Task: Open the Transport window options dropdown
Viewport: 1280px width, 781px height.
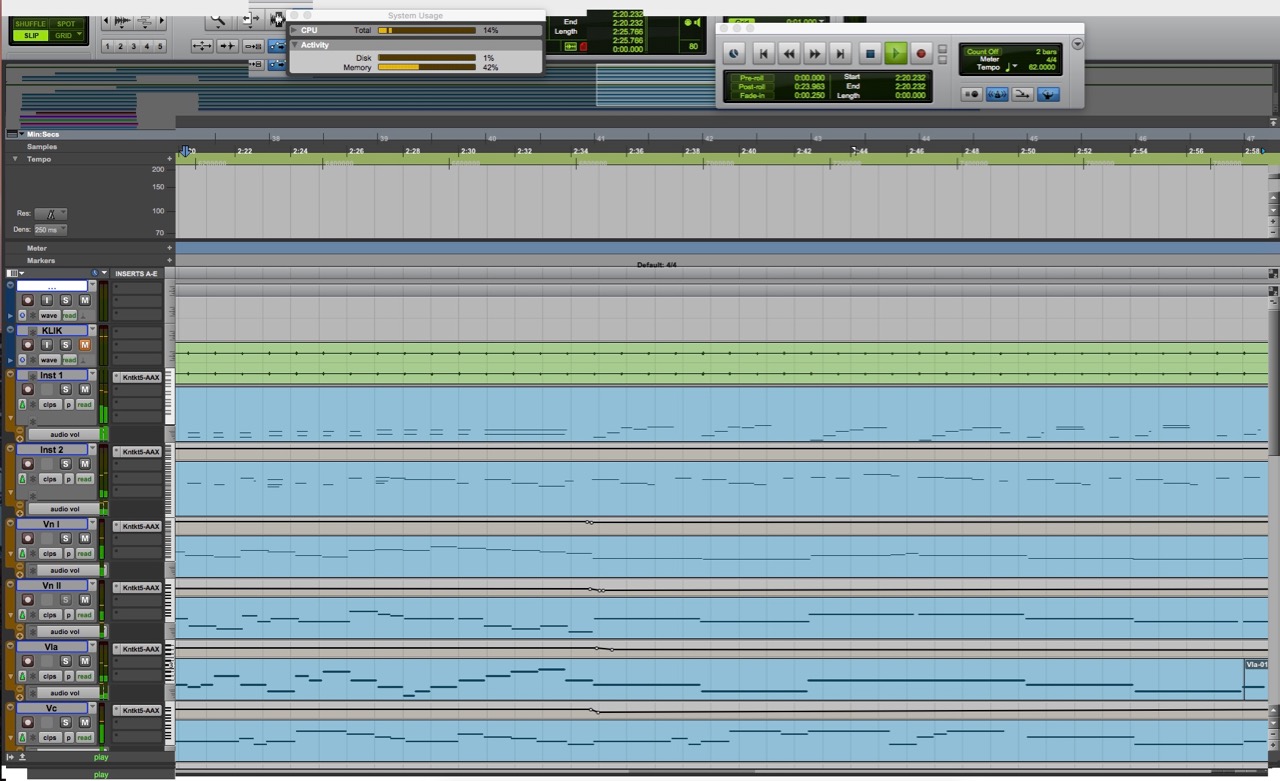Action: click(x=1077, y=44)
